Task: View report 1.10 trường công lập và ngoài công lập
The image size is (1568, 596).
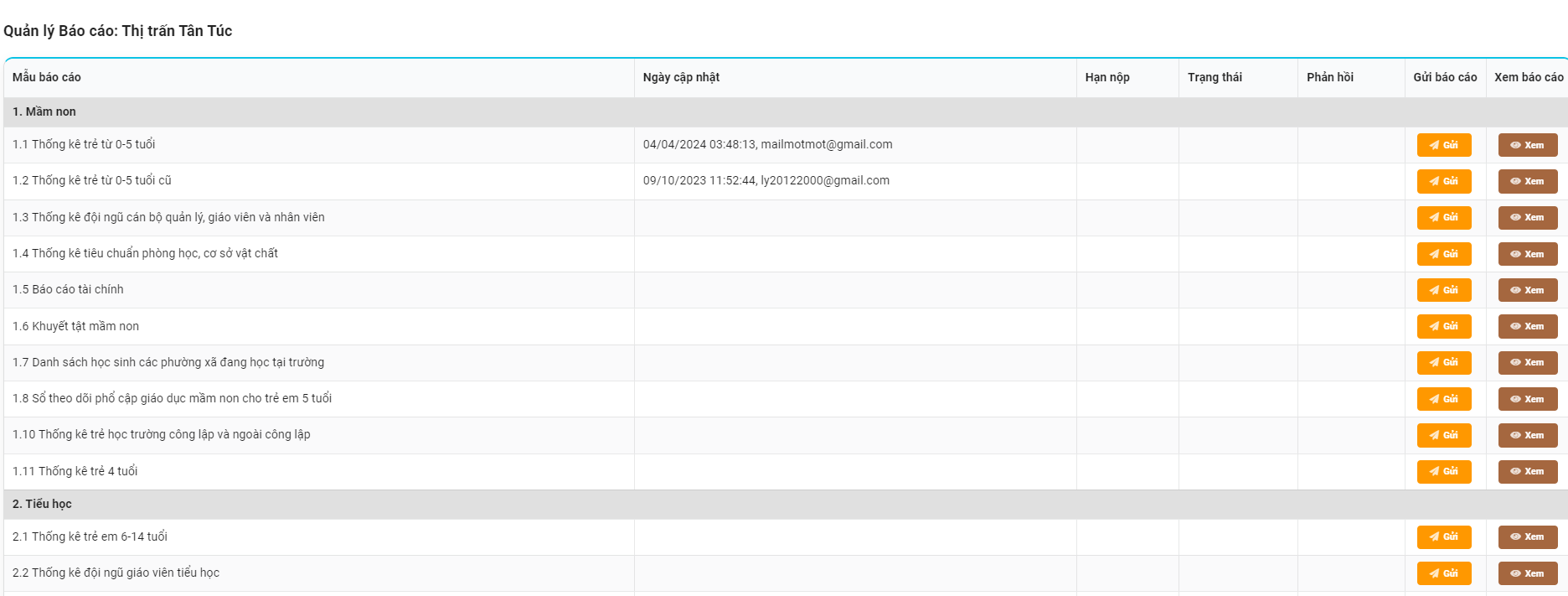Action: click(1527, 435)
